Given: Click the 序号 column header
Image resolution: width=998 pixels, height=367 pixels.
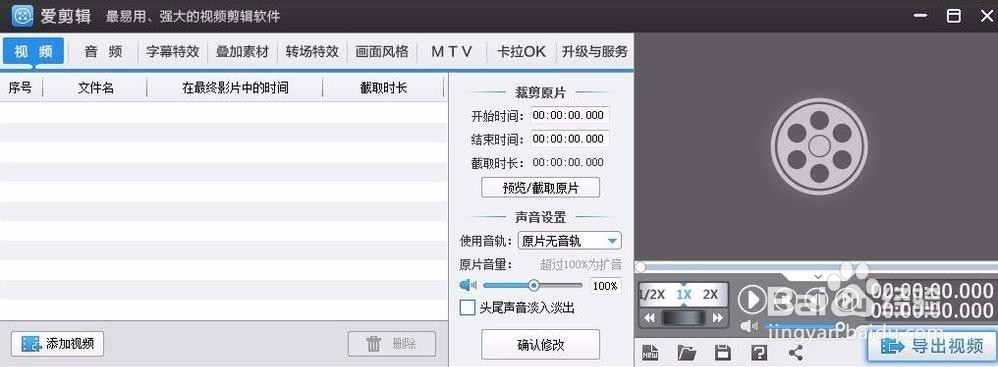Looking at the screenshot, I should pyautogui.click(x=21, y=88).
